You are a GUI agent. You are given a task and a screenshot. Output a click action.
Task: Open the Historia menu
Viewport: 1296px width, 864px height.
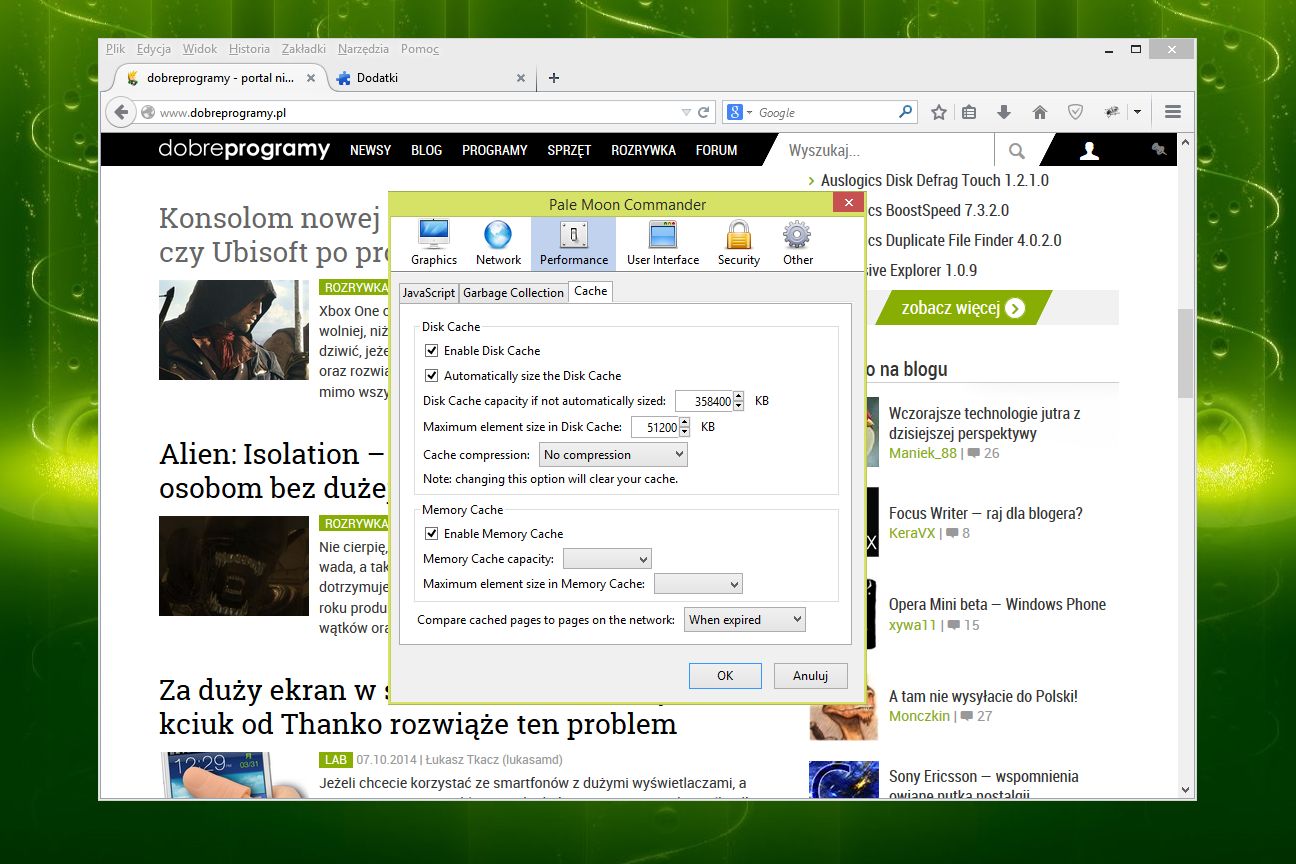pyautogui.click(x=249, y=49)
